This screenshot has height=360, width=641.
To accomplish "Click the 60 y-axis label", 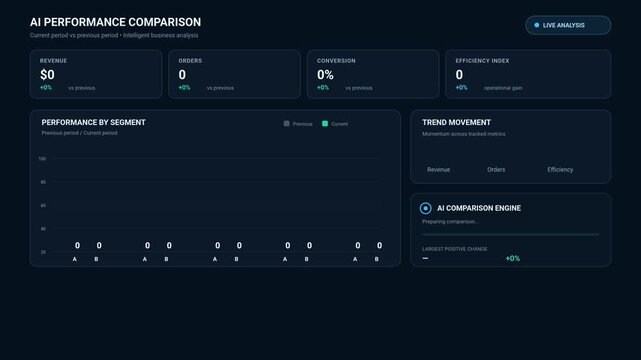I will [x=43, y=206].
